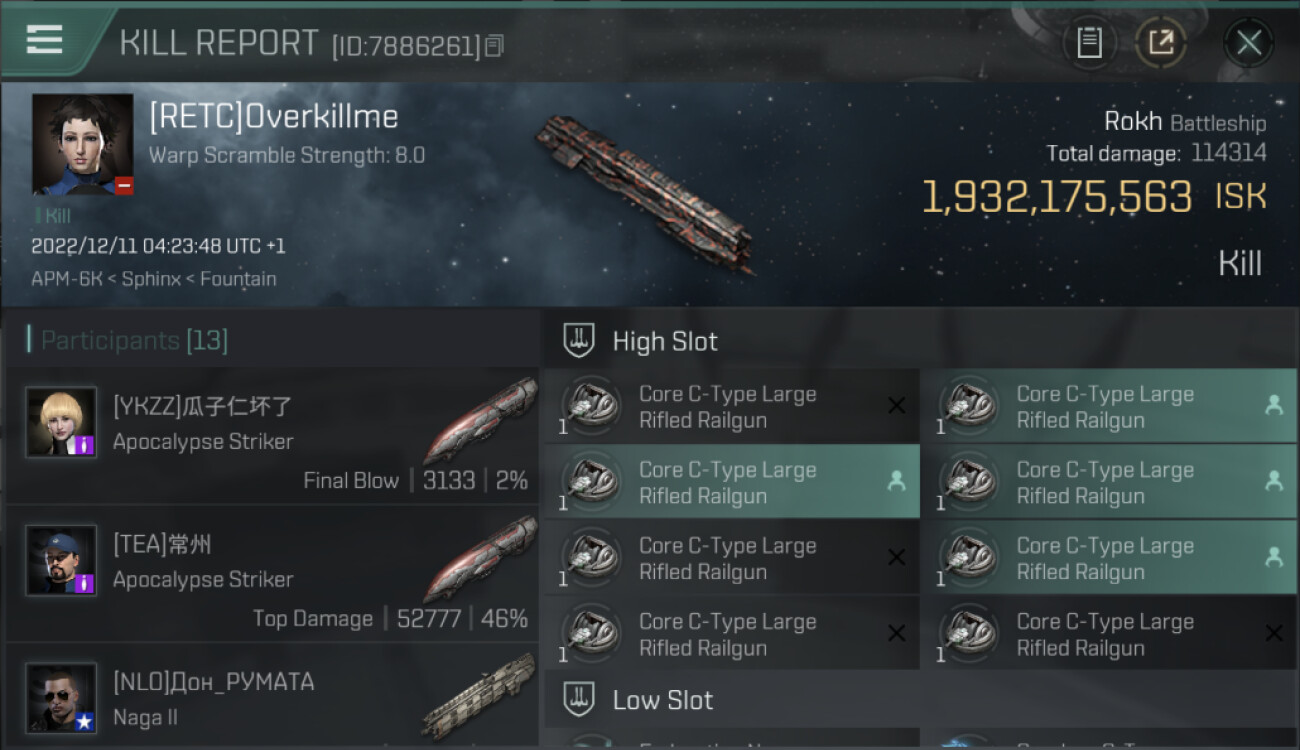Select first left-column railgun with X mark
This screenshot has height=750, width=1300.
click(x=731, y=406)
